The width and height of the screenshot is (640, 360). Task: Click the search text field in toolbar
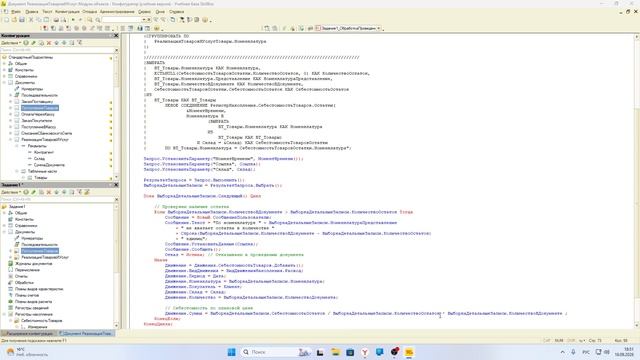(122, 20)
